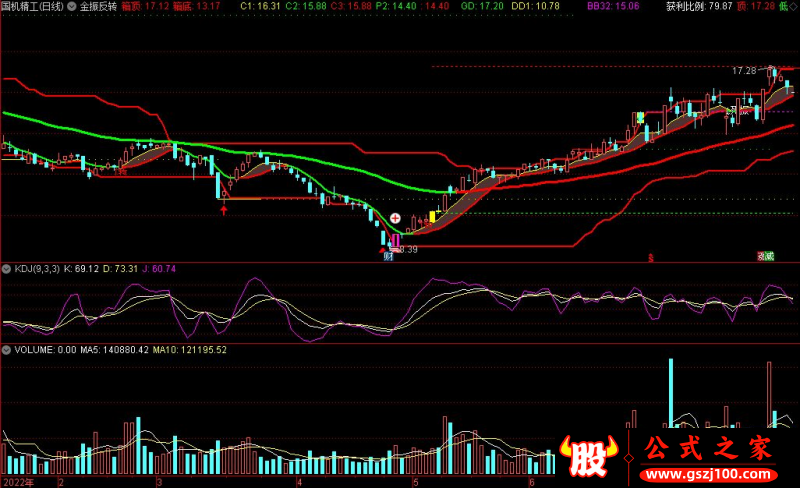The image size is (800, 488).
Task: Click month 4 on the time axis
Action: point(299,482)
